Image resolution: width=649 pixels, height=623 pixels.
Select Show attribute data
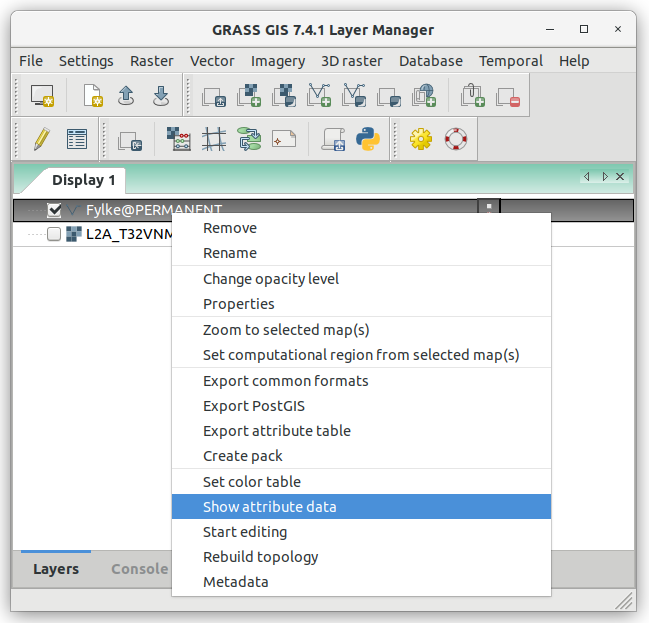(361, 507)
